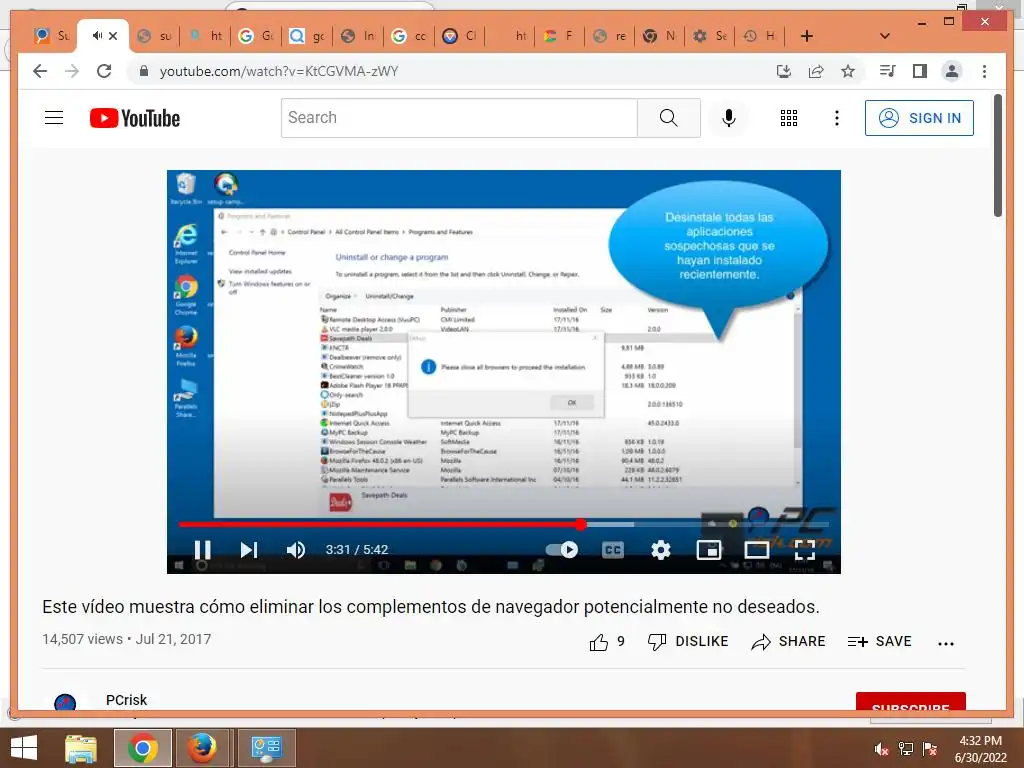The image size is (1024, 768).
Task: Open the PCrisk channel link
Action: point(126,700)
